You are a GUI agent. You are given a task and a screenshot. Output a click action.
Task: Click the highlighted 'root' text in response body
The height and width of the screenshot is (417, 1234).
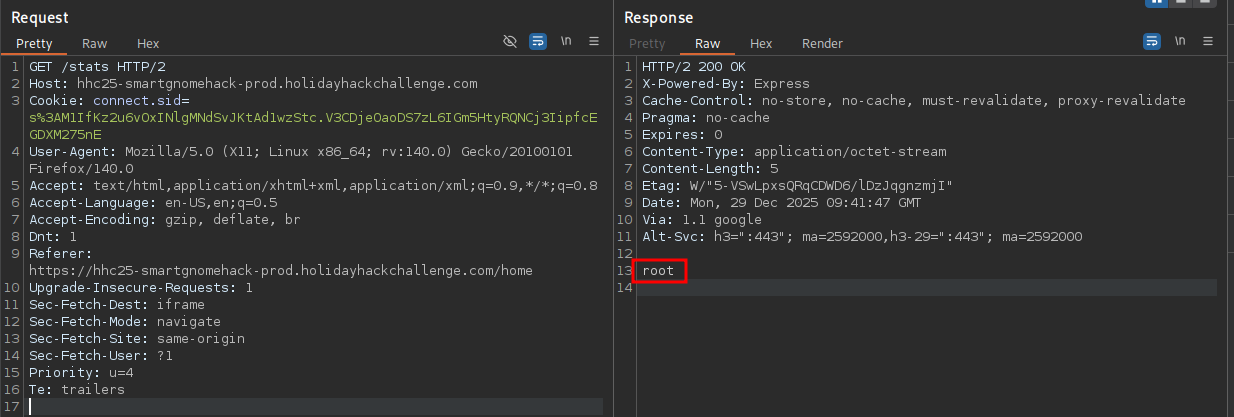[x=658, y=271]
